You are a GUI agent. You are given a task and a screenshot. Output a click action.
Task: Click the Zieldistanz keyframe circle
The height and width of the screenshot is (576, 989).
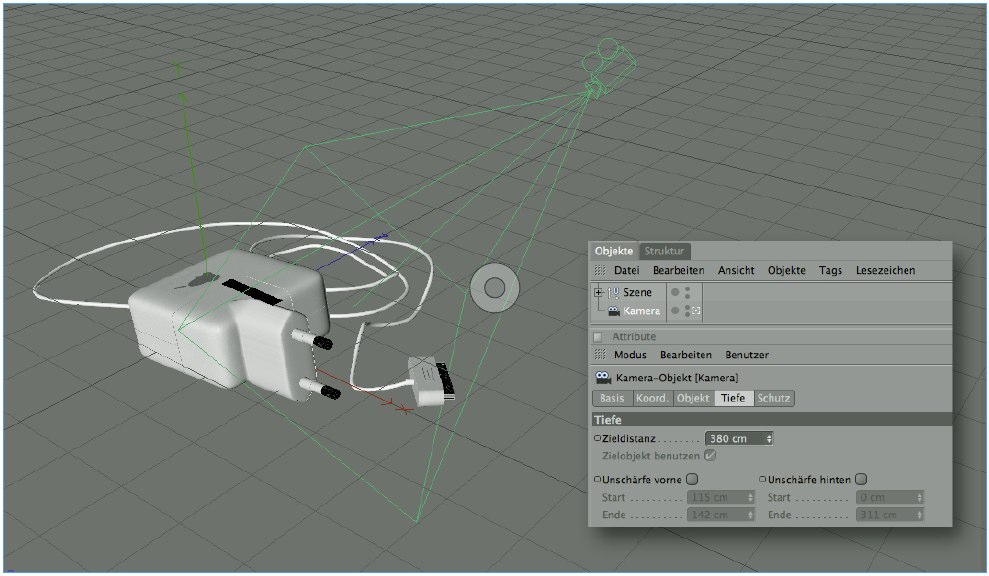[x=597, y=438]
